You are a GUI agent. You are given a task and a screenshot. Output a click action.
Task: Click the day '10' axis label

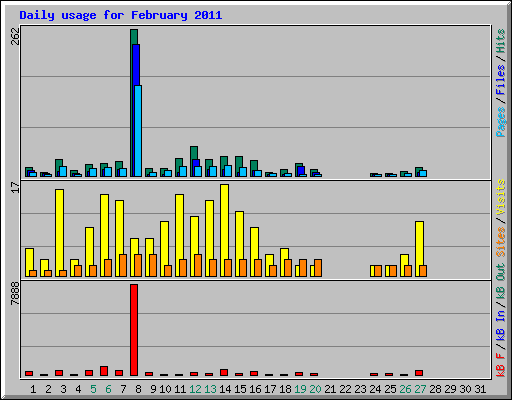(165, 389)
